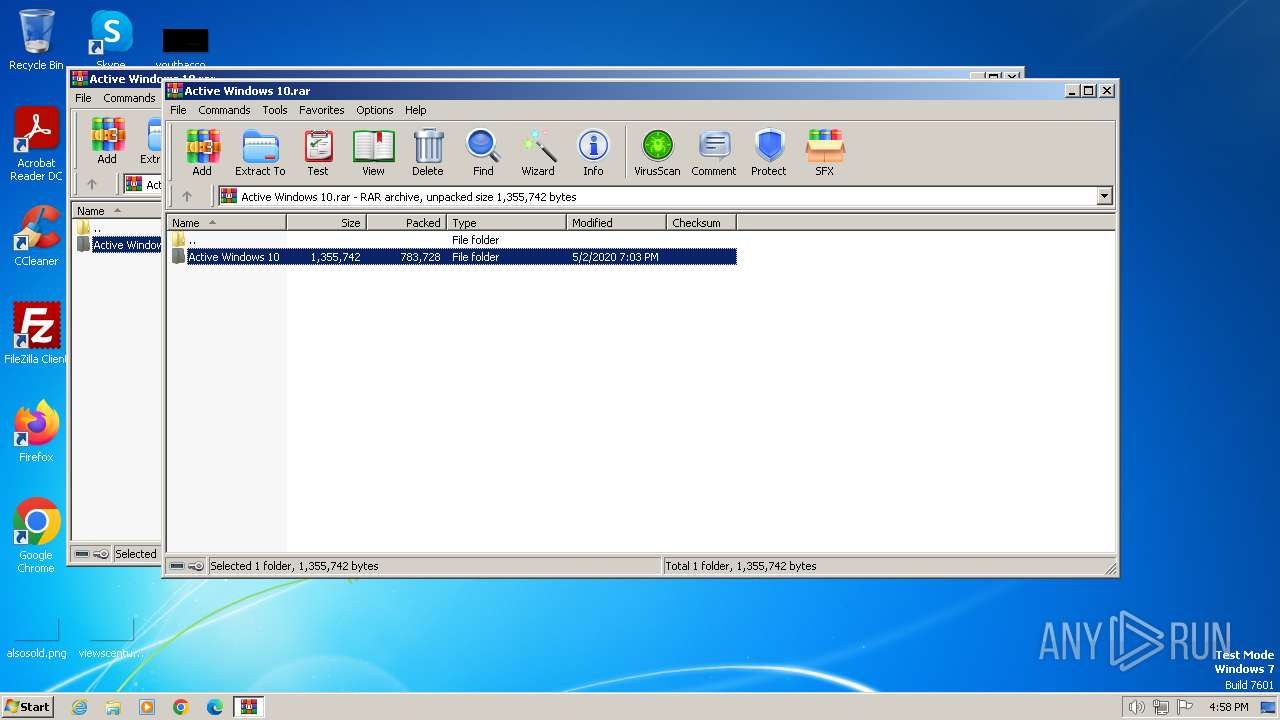The height and width of the screenshot is (720, 1280).
Task: Open the Find magnifier tool
Action: pos(483,153)
